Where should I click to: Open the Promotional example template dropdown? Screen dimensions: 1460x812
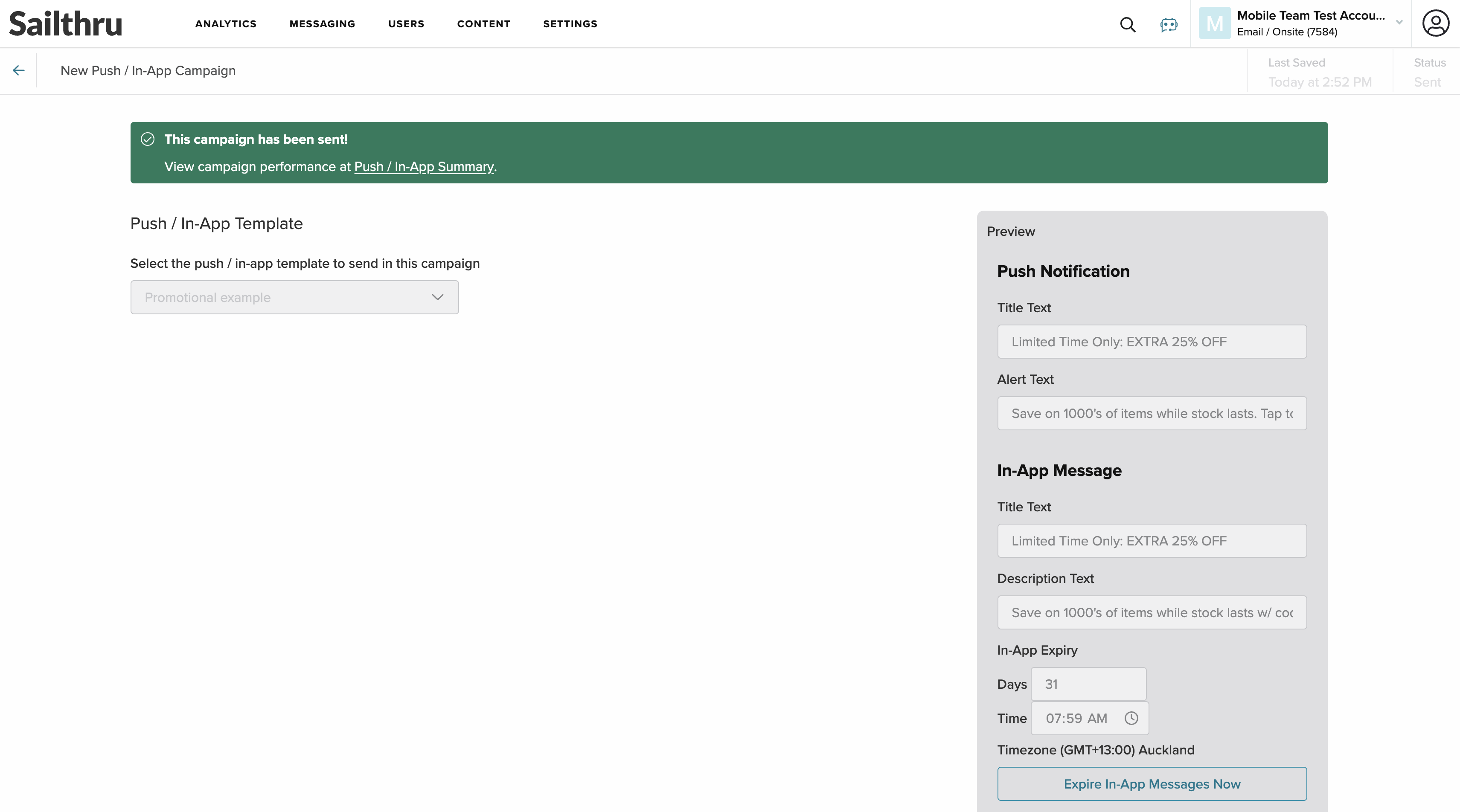pyautogui.click(x=294, y=298)
